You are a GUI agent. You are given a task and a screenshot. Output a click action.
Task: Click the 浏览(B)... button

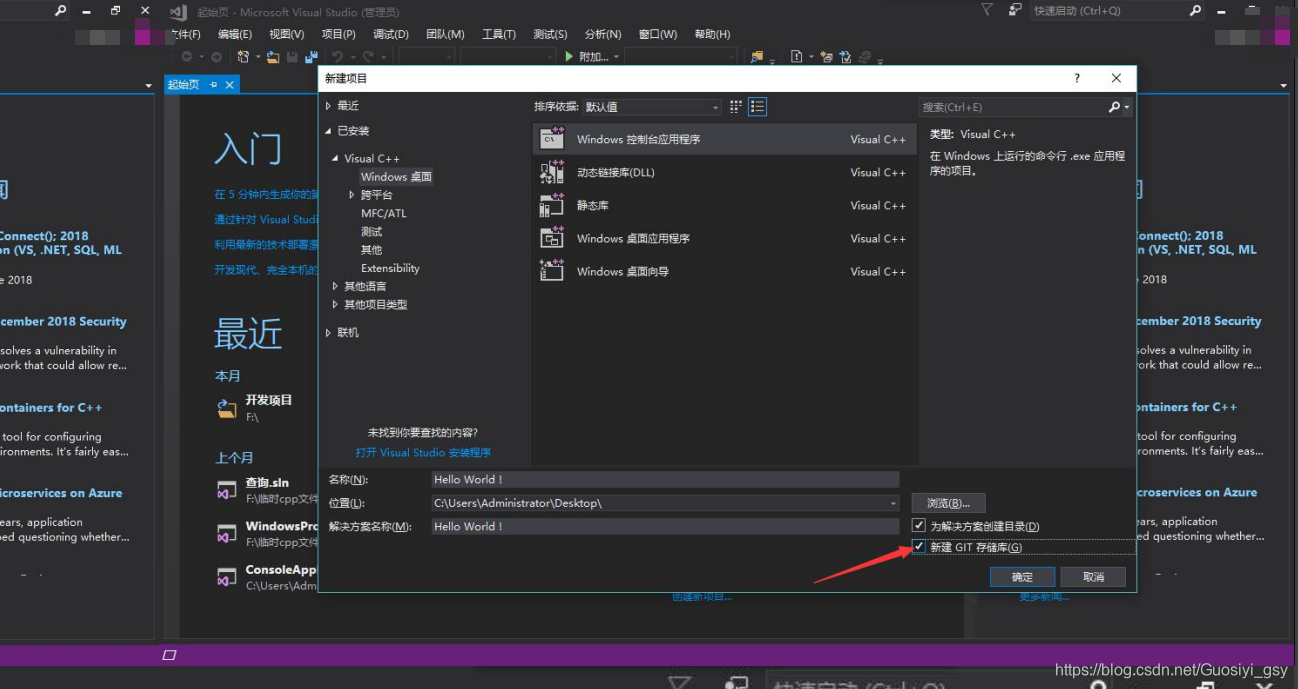[x=948, y=503]
